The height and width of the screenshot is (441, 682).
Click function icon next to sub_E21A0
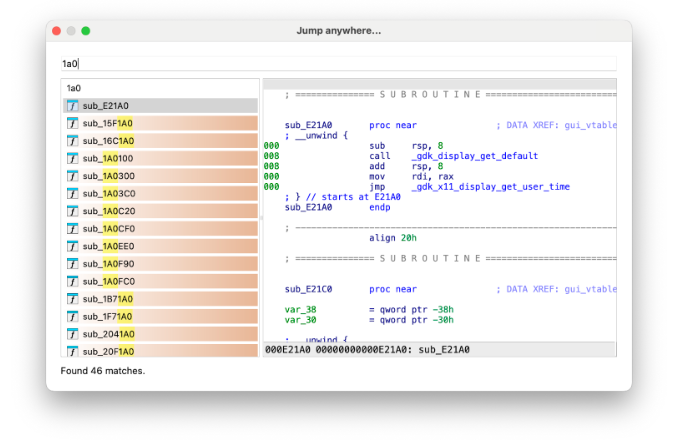pyautogui.click(x=73, y=106)
